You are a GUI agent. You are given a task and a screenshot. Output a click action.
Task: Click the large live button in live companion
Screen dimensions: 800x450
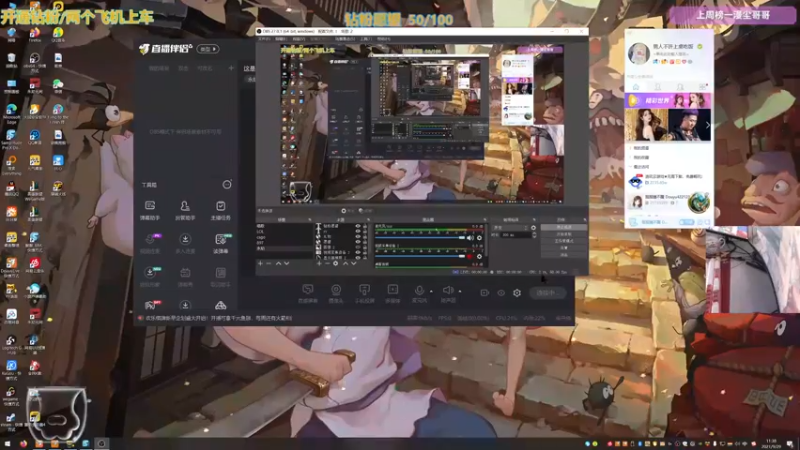(x=548, y=293)
